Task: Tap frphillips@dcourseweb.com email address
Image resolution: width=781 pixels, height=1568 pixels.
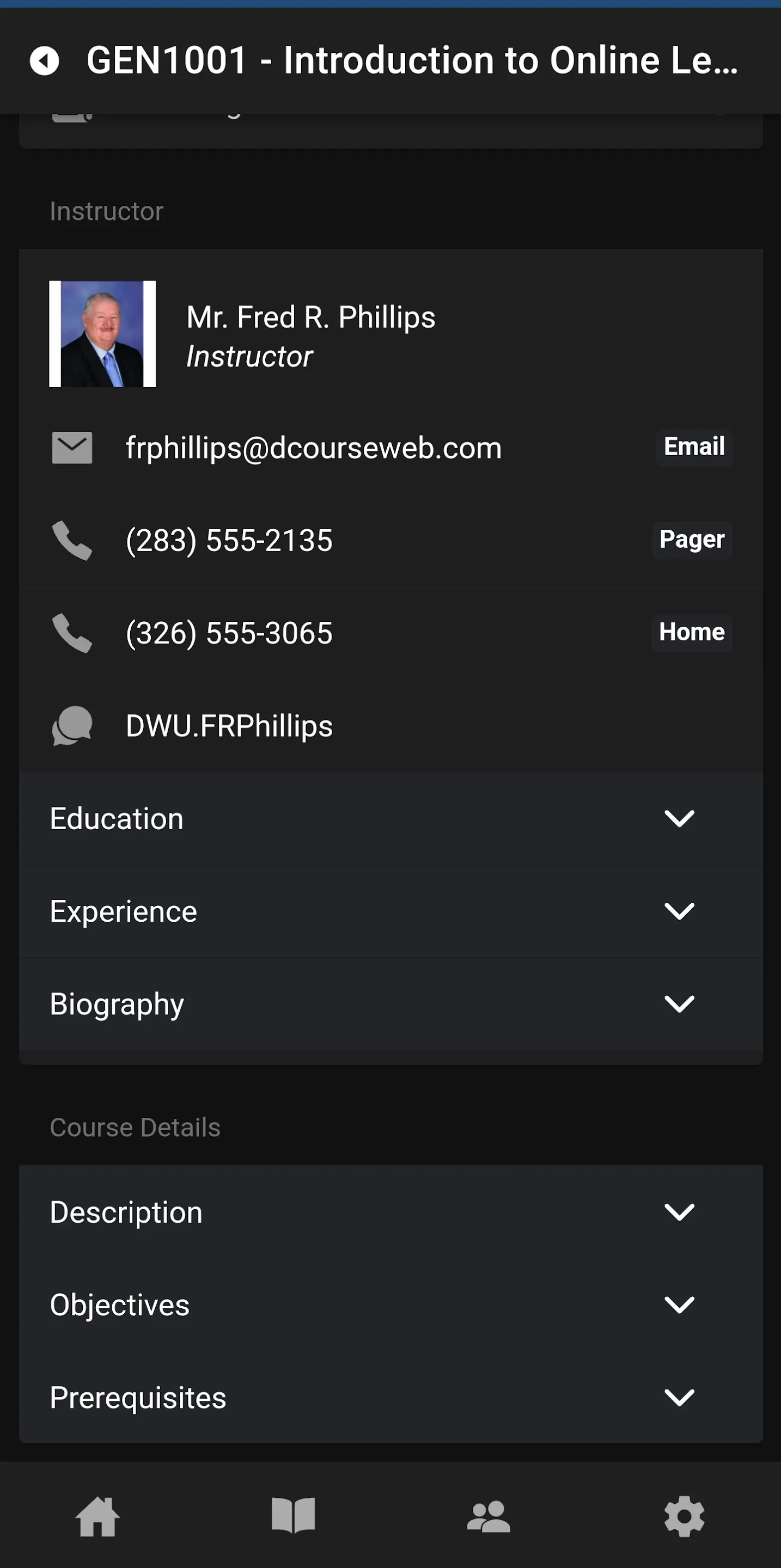Action: click(x=314, y=449)
